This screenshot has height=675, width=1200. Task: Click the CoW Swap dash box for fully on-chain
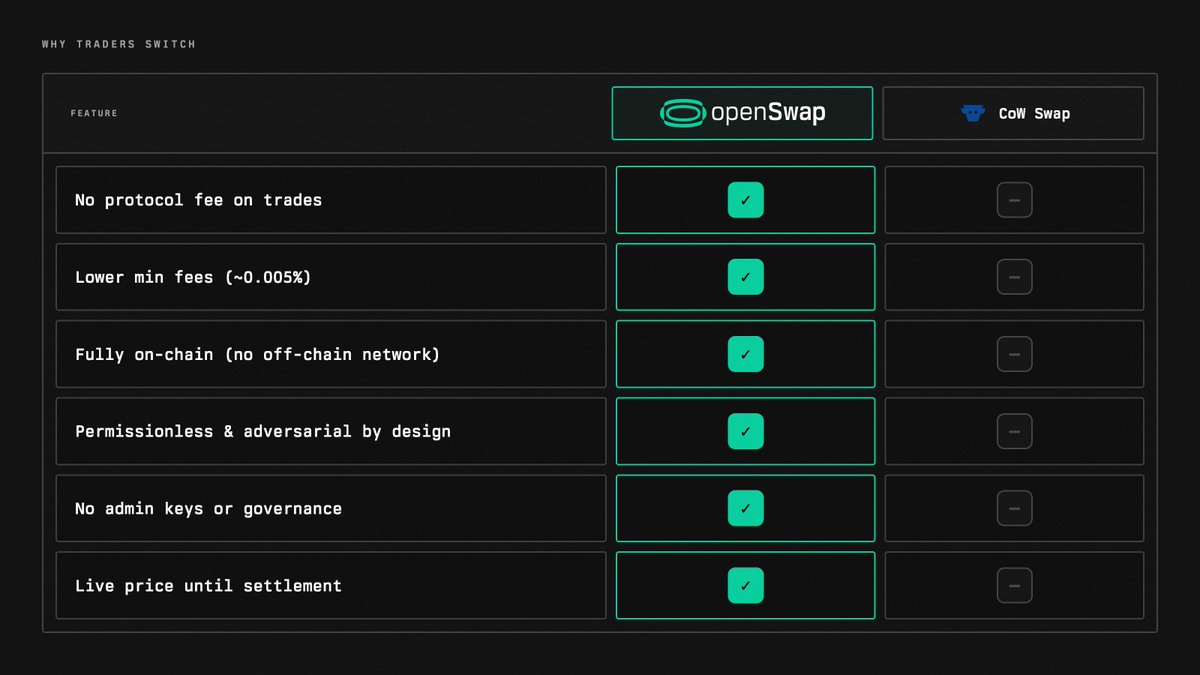(1014, 354)
